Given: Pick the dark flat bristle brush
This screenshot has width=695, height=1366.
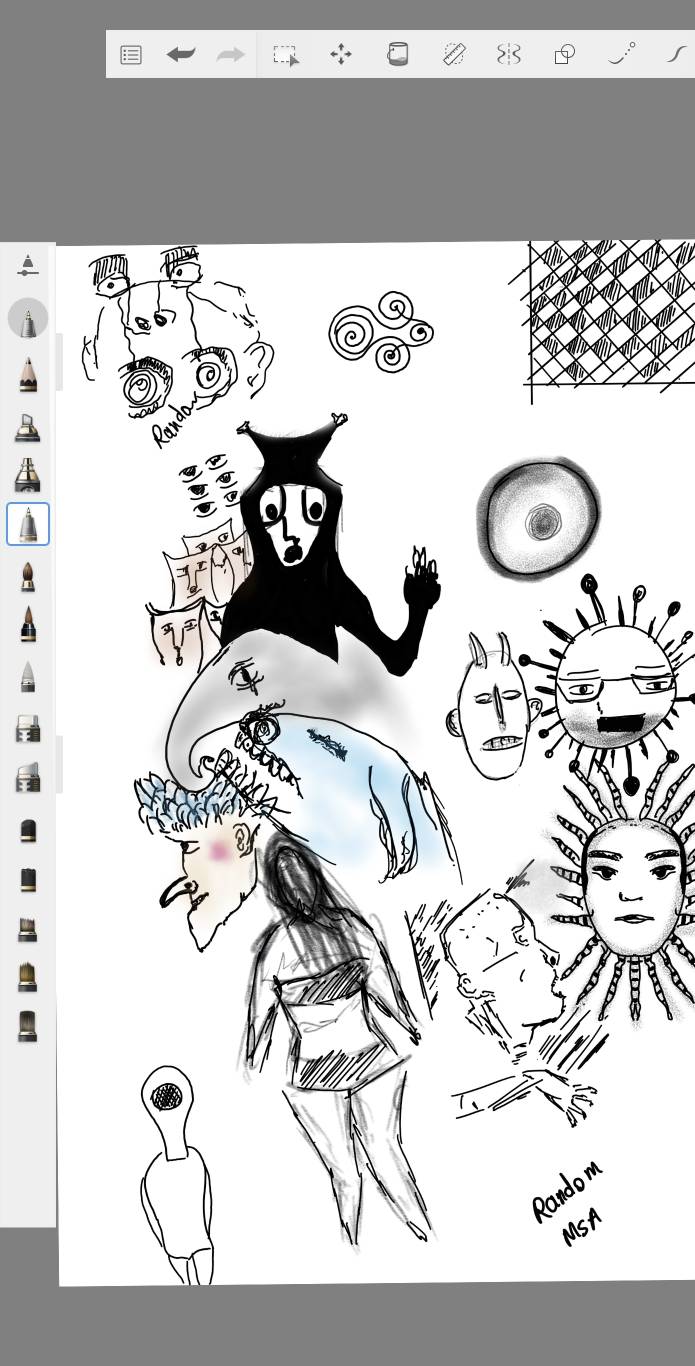Looking at the screenshot, I should coord(28,1026).
